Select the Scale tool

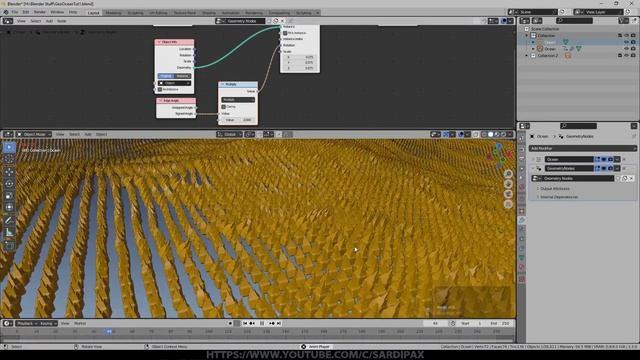9,196
